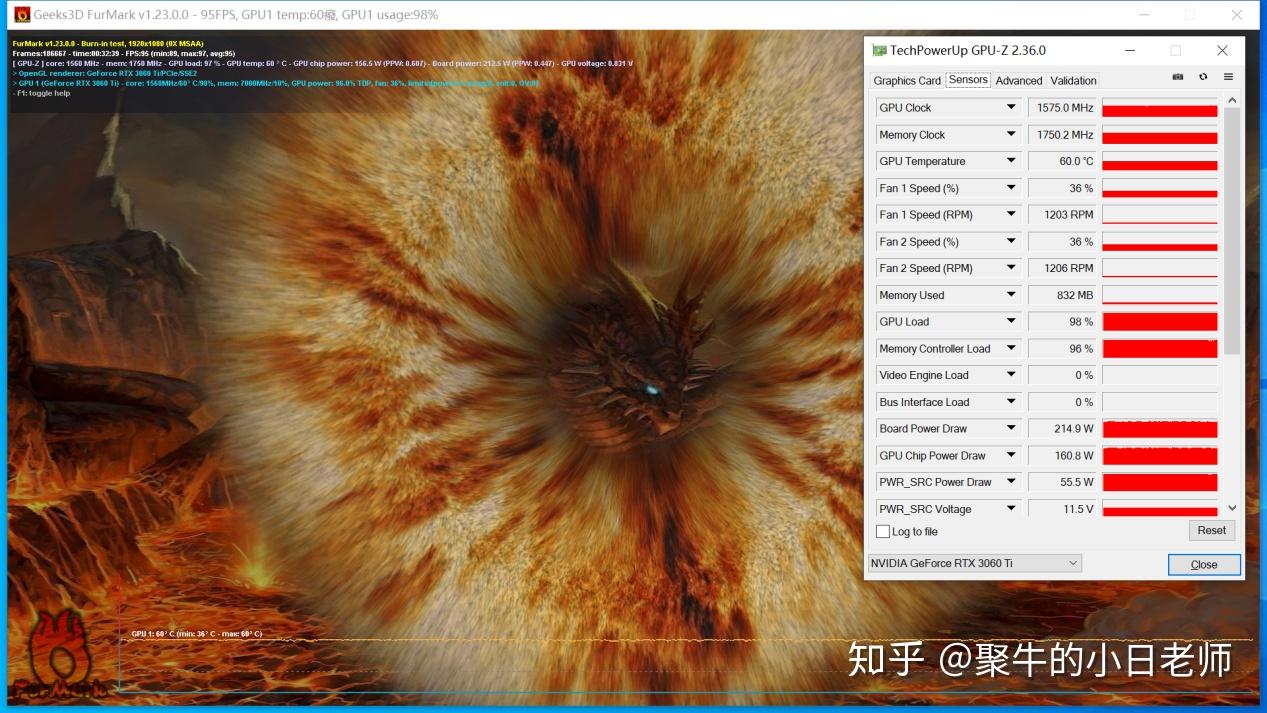The width and height of the screenshot is (1267, 713).
Task: Open the Memory Clock sensor dropdown
Action: (x=1011, y=134)
